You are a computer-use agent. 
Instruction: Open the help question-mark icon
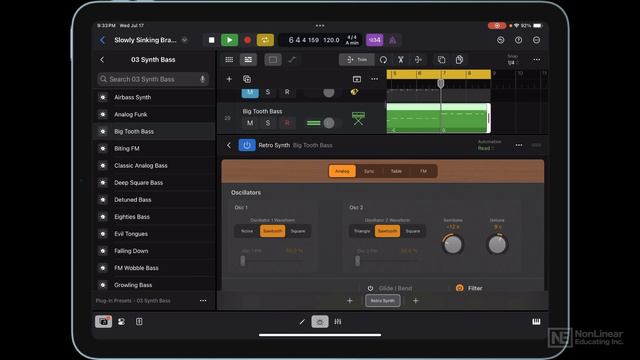pyautogui.click(x=518, y=40)
